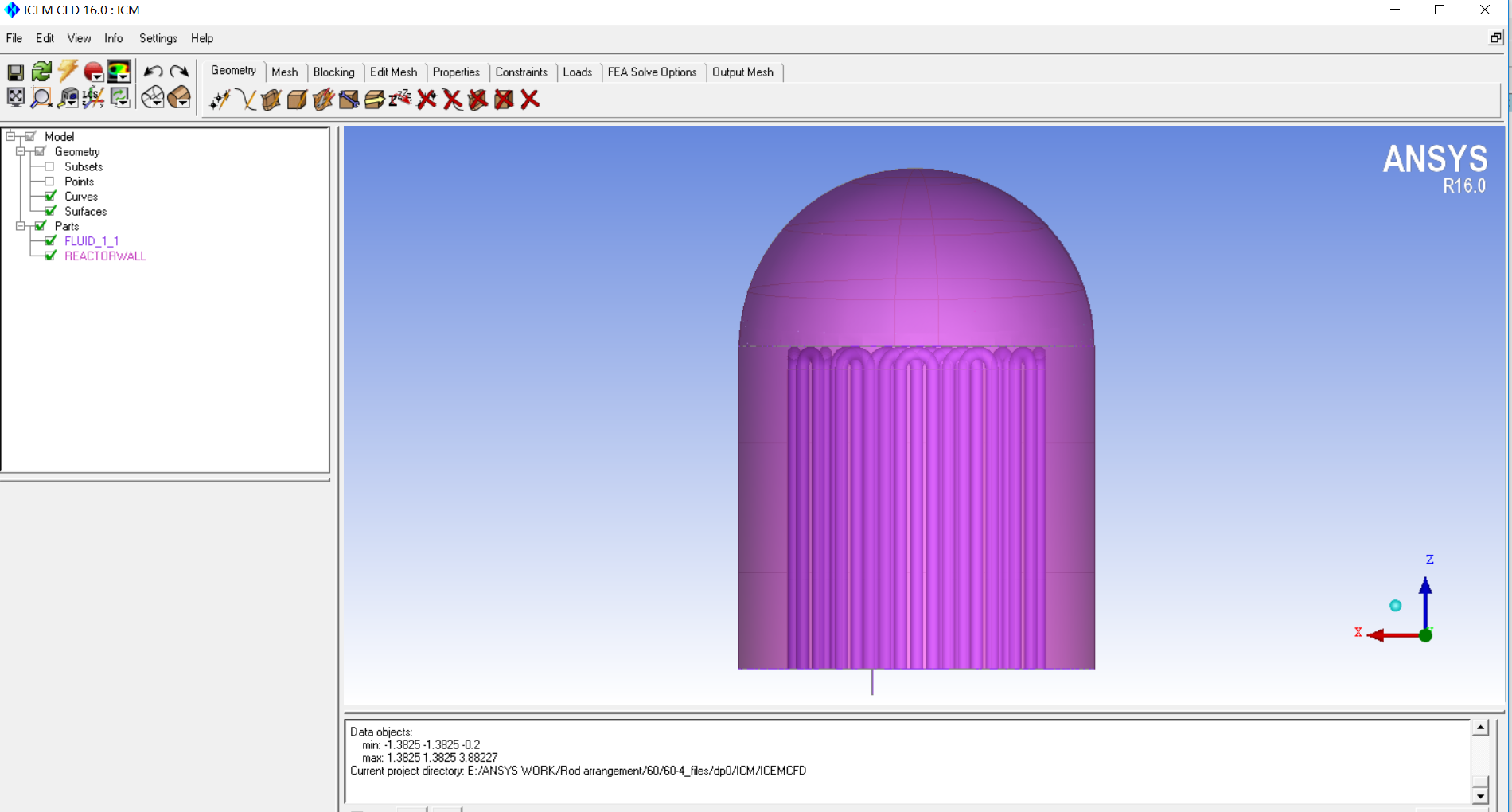The height and width of the screenshot is (812, 1512).
Task: Click the Save Project floppy disk icon
Action: pos(15,72)
